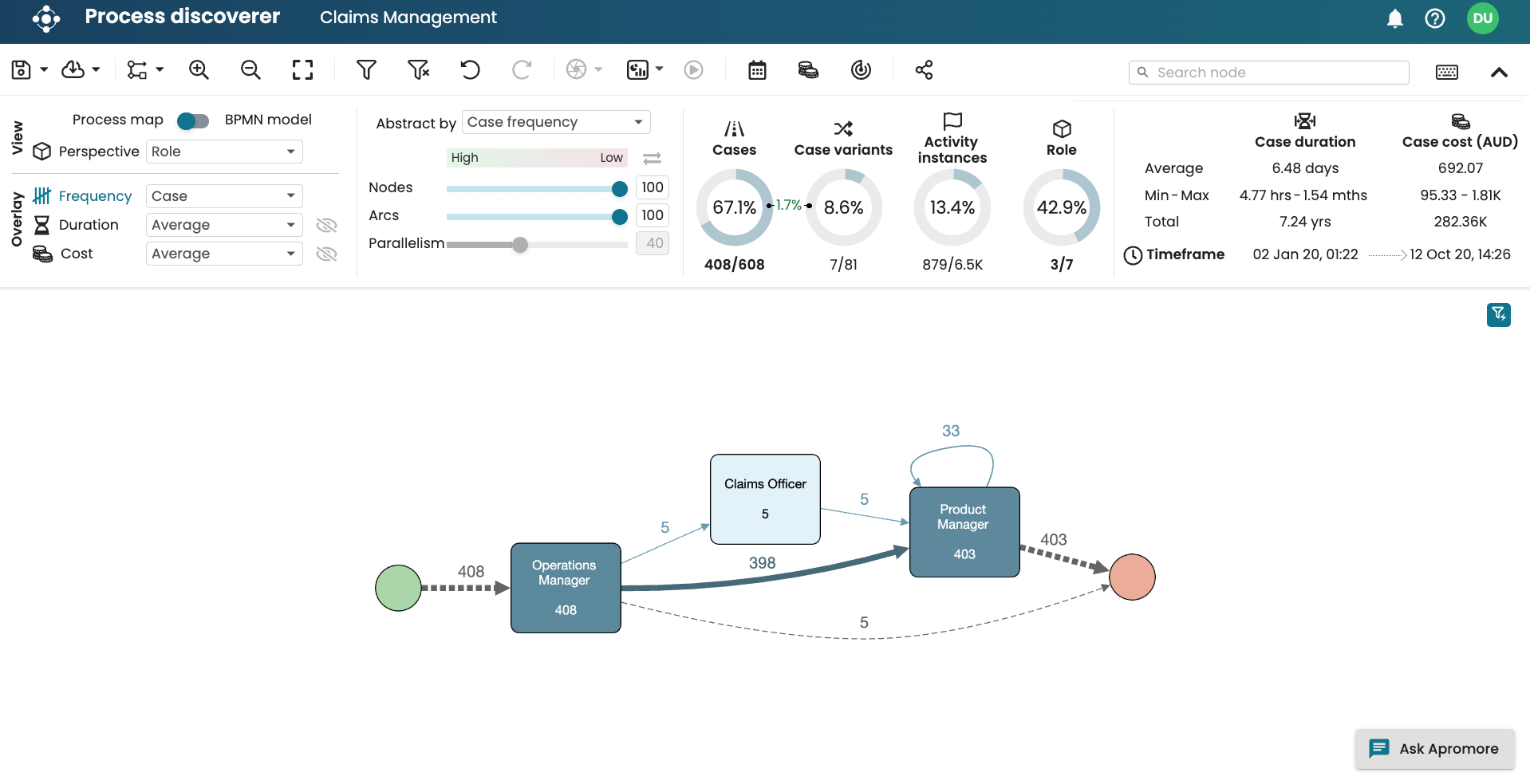The image size is (1530, 784).
Task: Toggle between Process map and BPMN model
Action: 193,120
